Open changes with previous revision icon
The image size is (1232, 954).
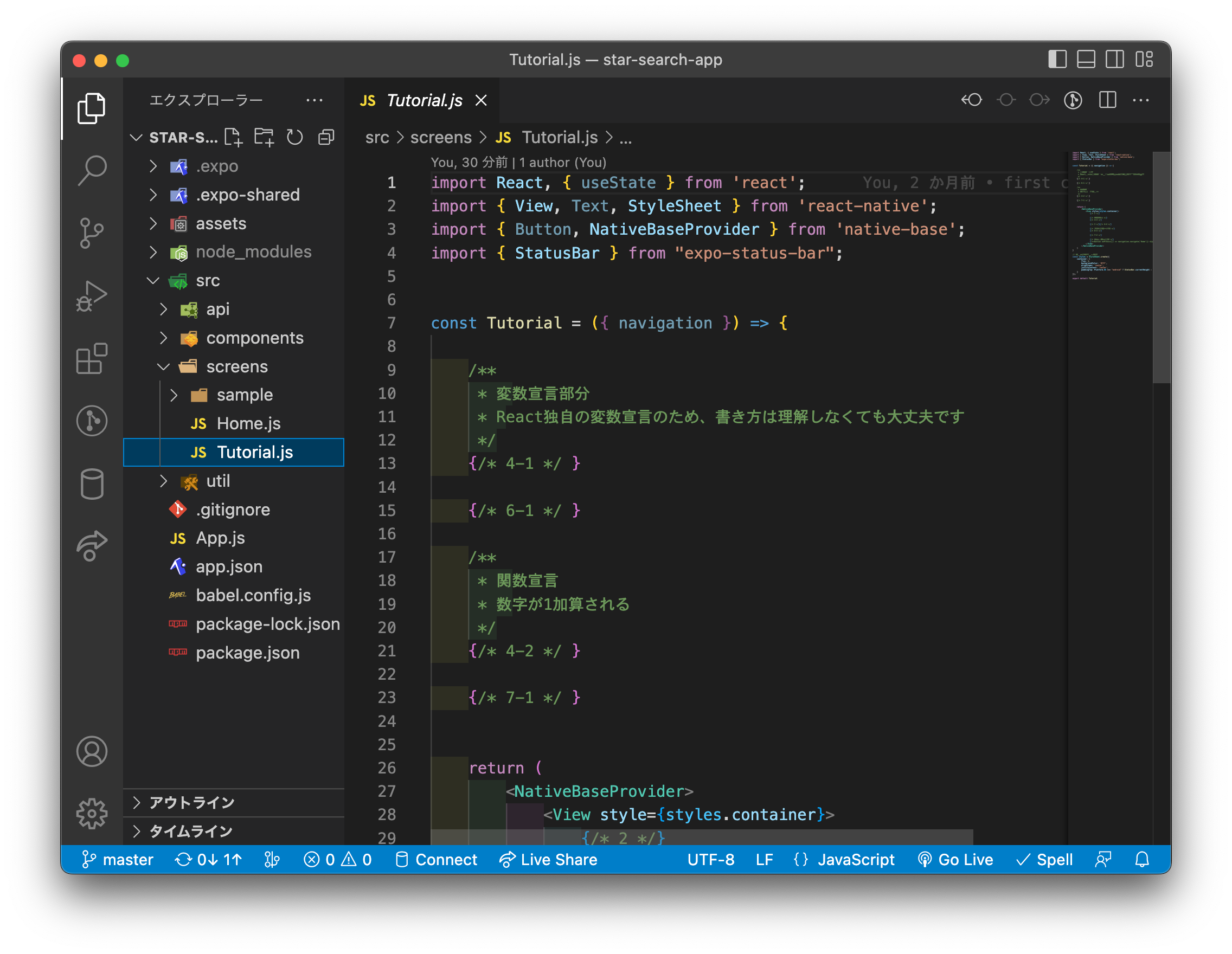[971, 100]
